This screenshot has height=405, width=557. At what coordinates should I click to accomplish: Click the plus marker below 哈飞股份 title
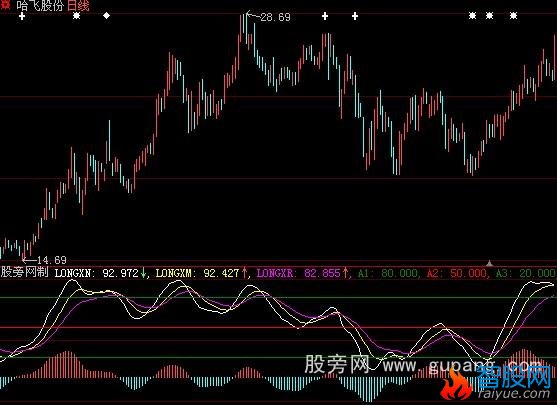coord(22,16)
